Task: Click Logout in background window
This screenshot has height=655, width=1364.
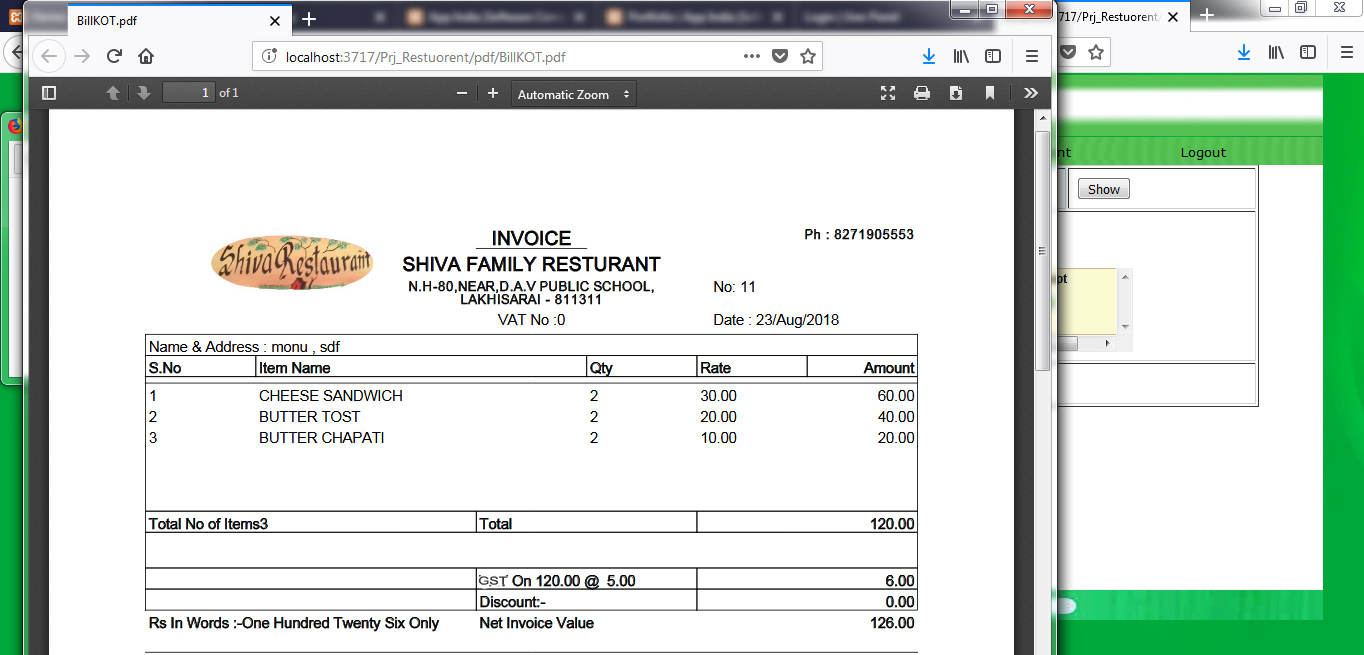Action: tap(1203, 152)
